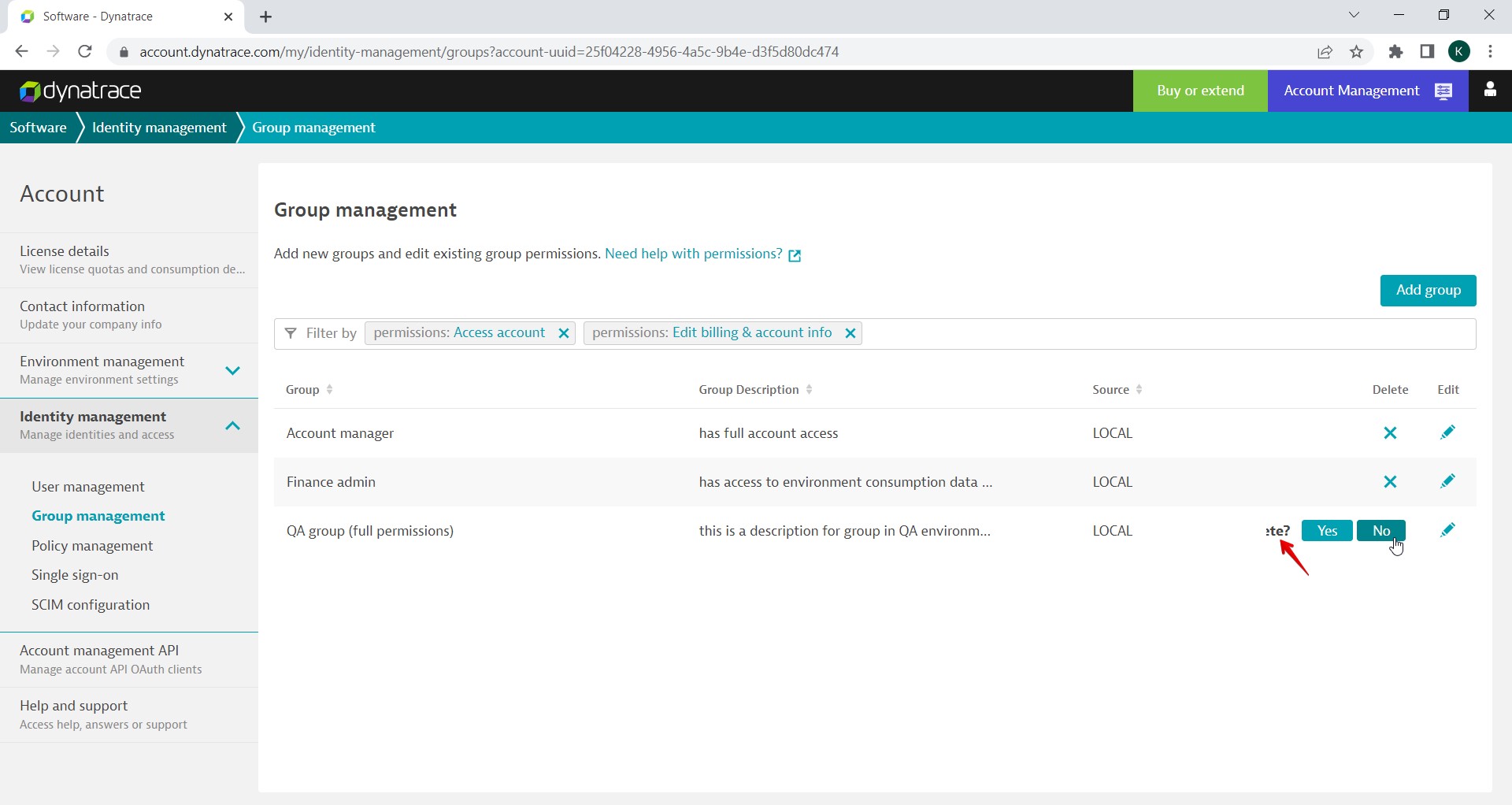Go to the Software breadcrumb
Screen dimensions: 1512x805
tap(38, 128)
